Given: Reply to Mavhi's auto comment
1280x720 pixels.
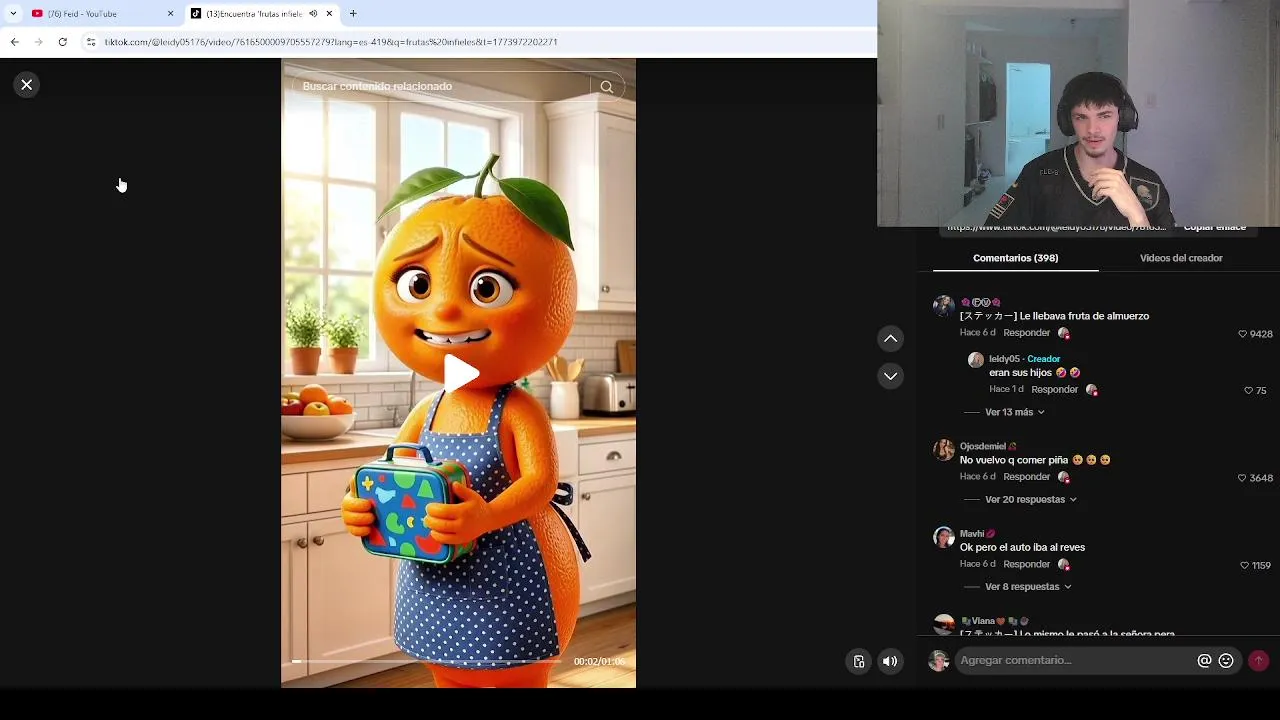Looking at the screenshot, I should click(1026, 564).
